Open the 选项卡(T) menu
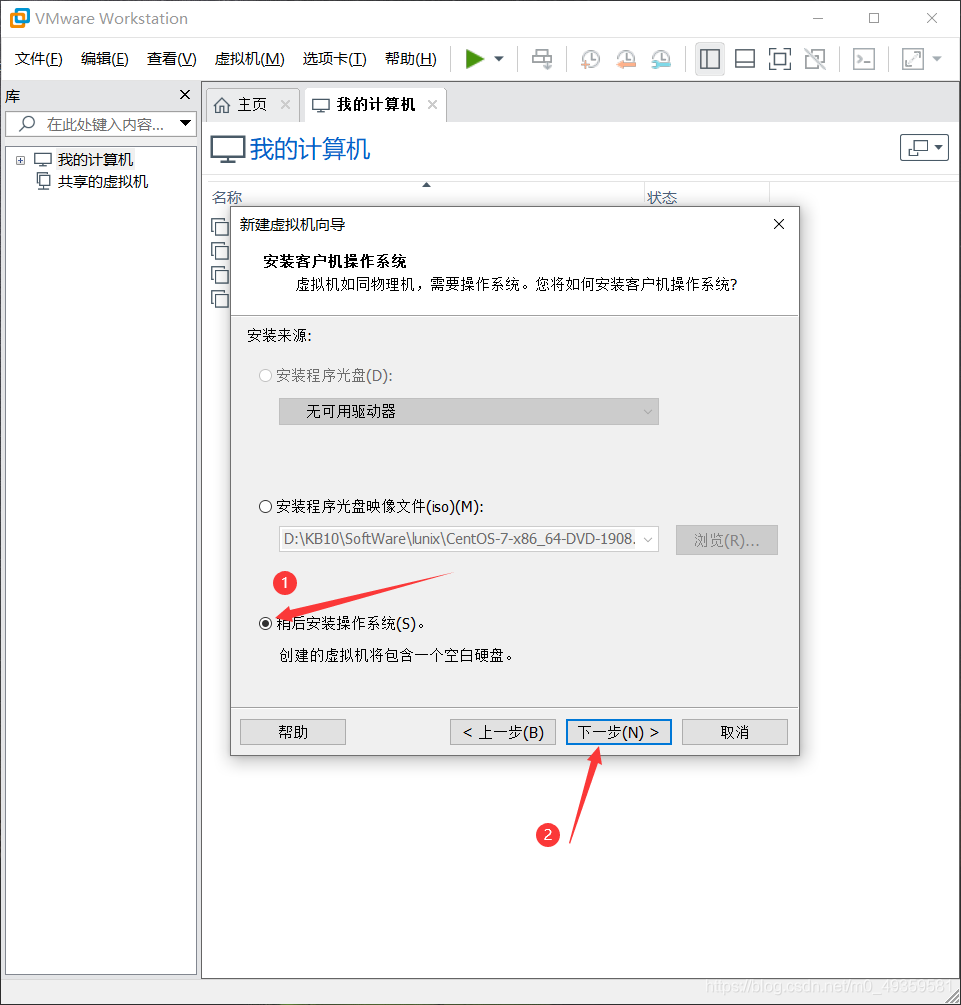Image resolution: width=961 pixels, height=1005 pixels. tap(334, 59)
